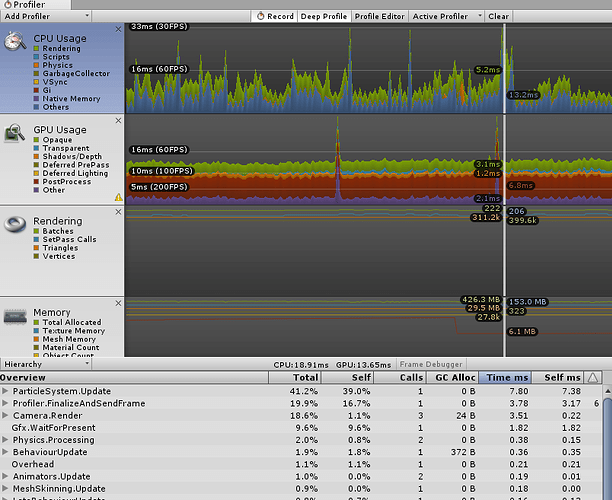The image size is (612, 500).
Task: Select the GPU Usage profiler icon
Action: tap(15, 133)
